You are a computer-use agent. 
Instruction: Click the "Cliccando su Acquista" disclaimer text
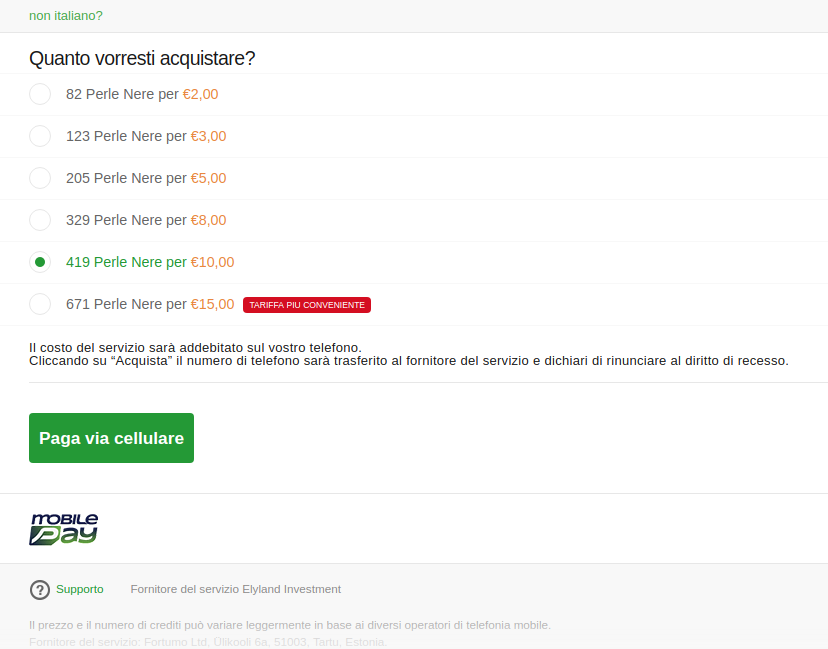[x=409, y=361]
